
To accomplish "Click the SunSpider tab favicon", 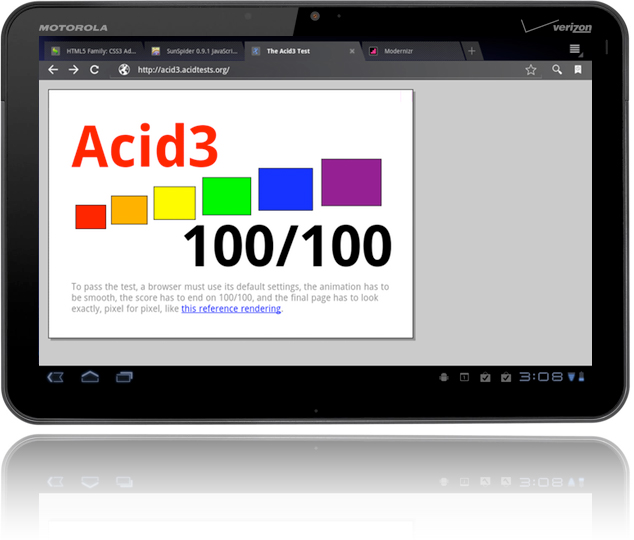I will tap(156, 51).
